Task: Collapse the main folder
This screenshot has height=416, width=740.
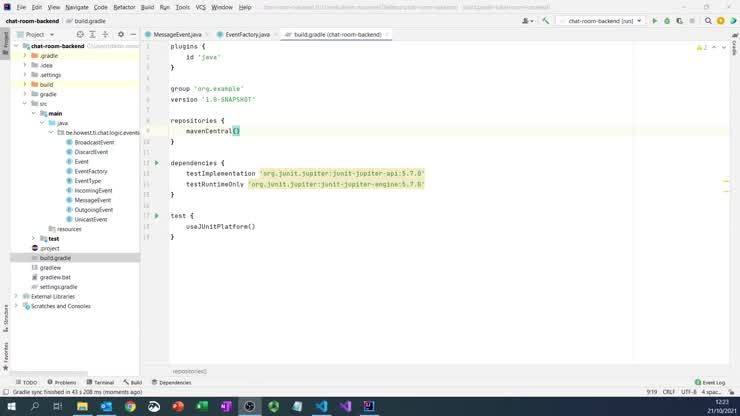Action: tap(34, 113)
